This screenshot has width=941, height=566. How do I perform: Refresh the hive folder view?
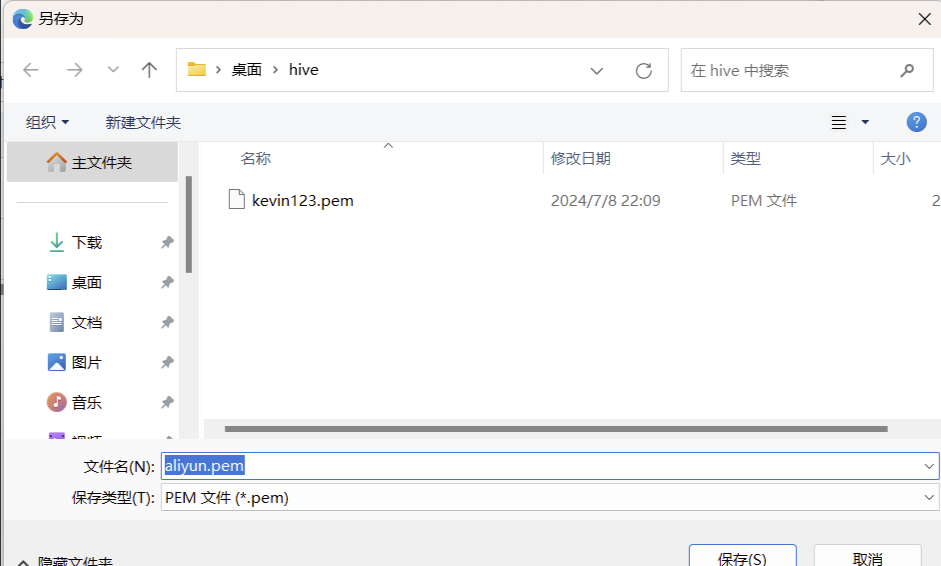click(644, 71)
